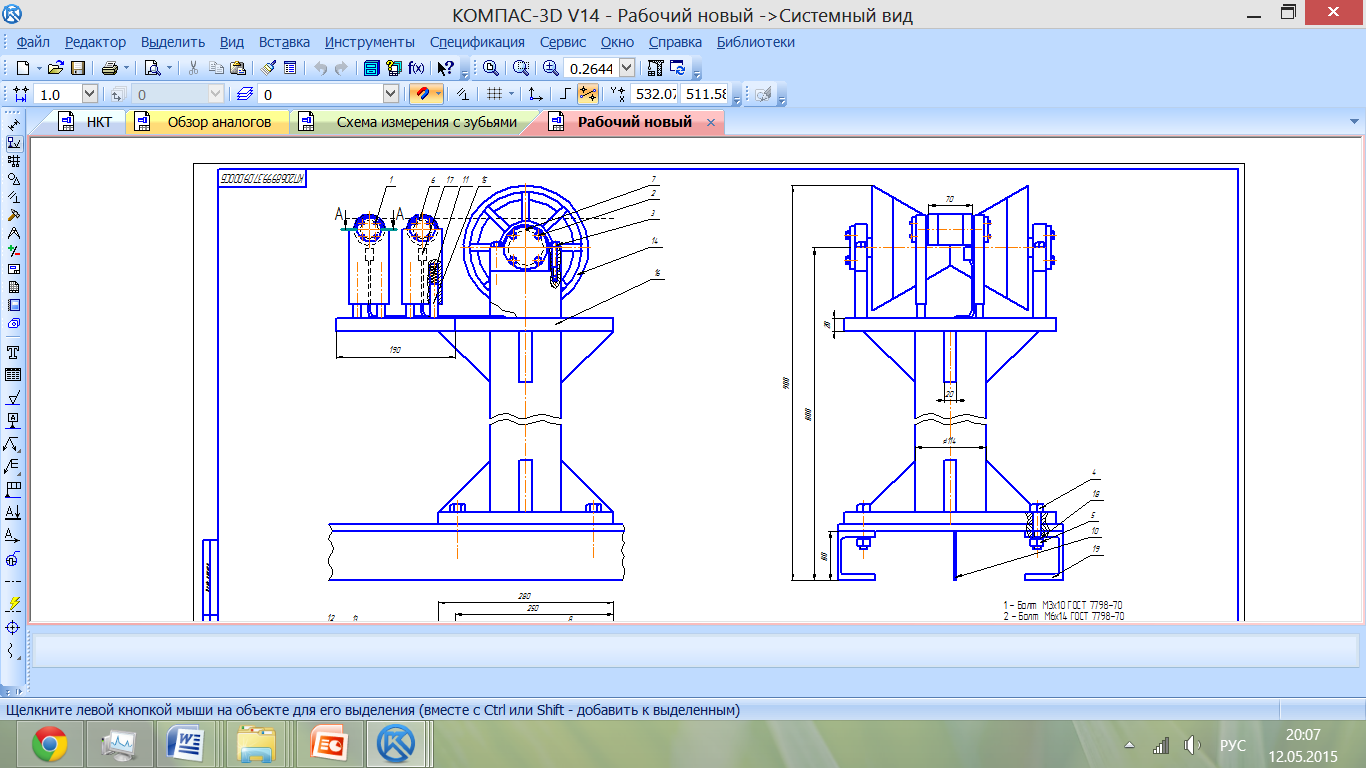Select the text tool 'T' in sidebar

coord(13,353)
